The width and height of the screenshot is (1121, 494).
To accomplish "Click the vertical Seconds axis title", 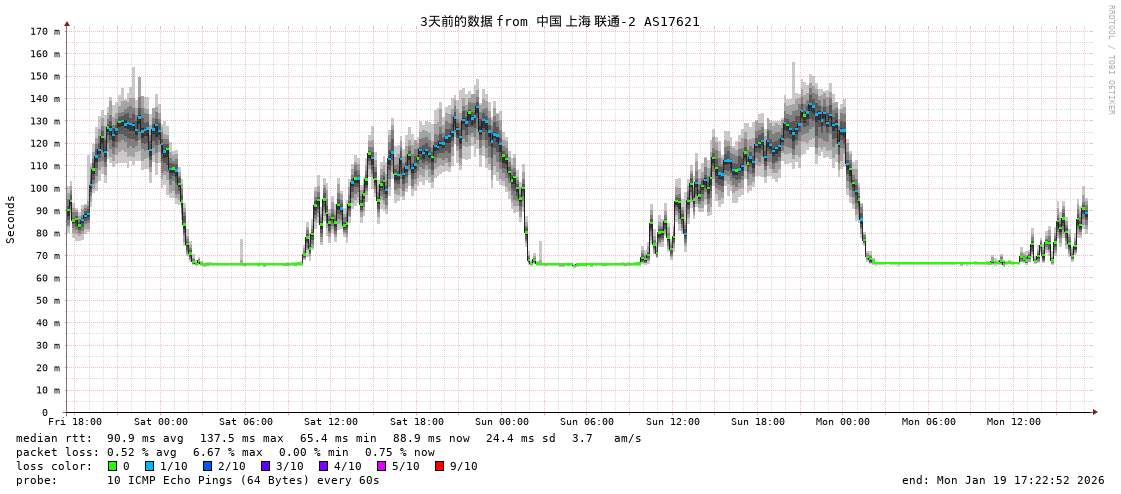I will tap(11, 219).
